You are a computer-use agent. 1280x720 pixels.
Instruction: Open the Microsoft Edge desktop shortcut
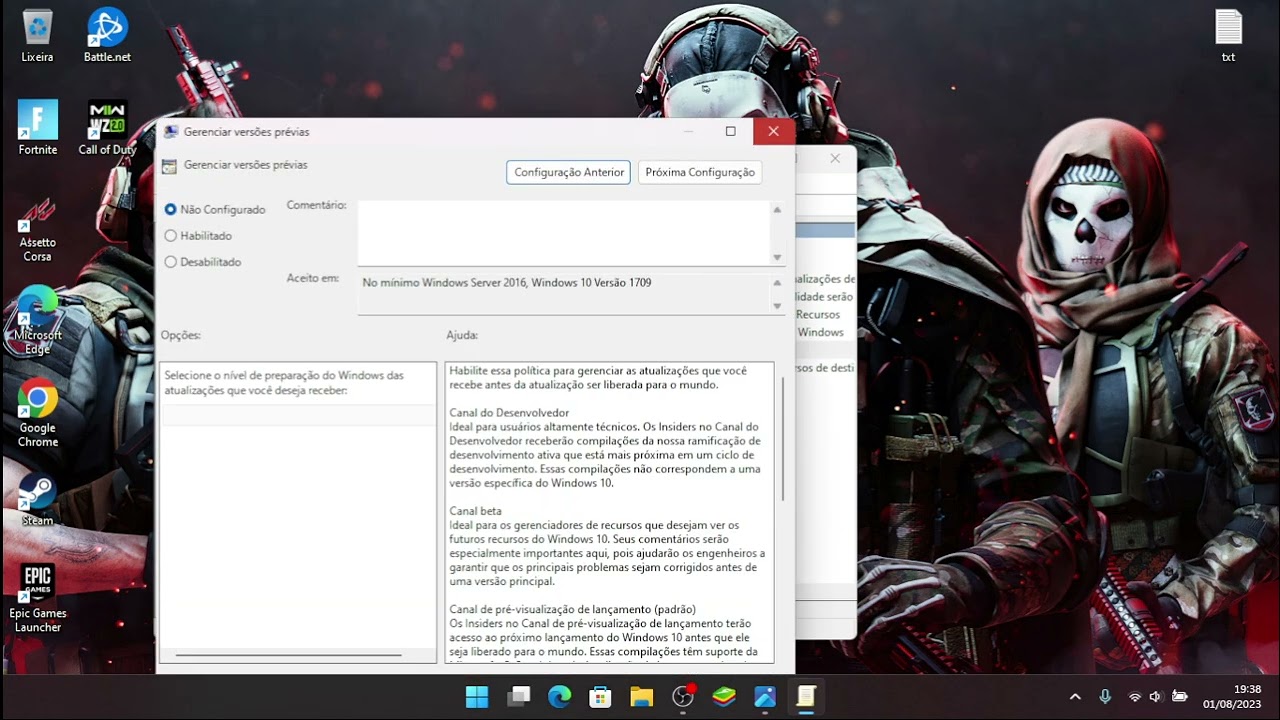click(38, 320)
